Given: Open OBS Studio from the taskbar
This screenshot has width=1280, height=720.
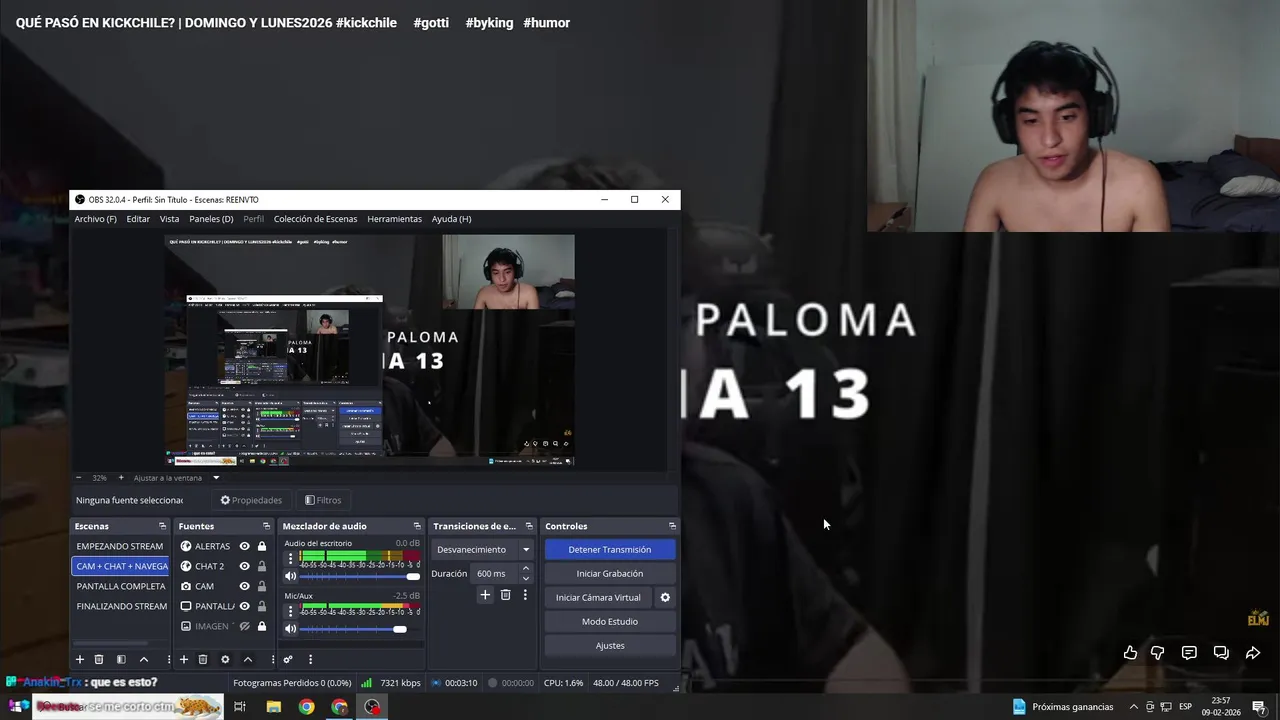Looking at the screenshot, I should point(373,707).
